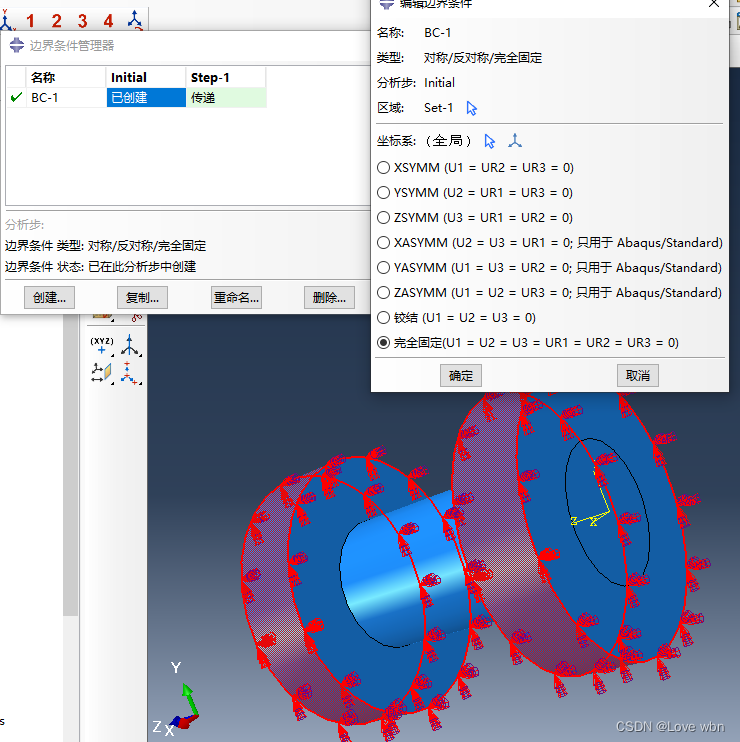This screenshot has height=742, width=740.
Task: Apply custom view number 3
Action: [82, 21]
